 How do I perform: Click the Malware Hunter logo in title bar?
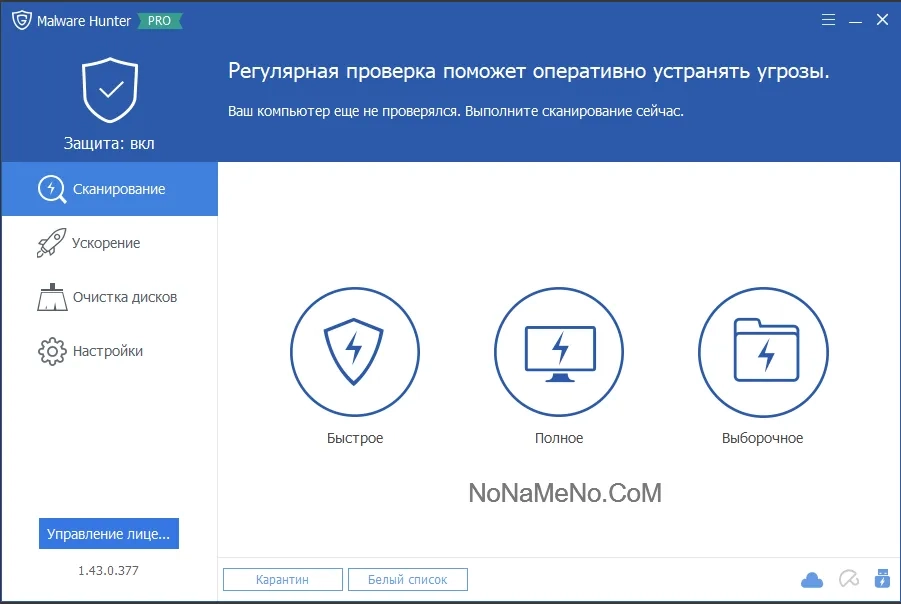(20, 20)
